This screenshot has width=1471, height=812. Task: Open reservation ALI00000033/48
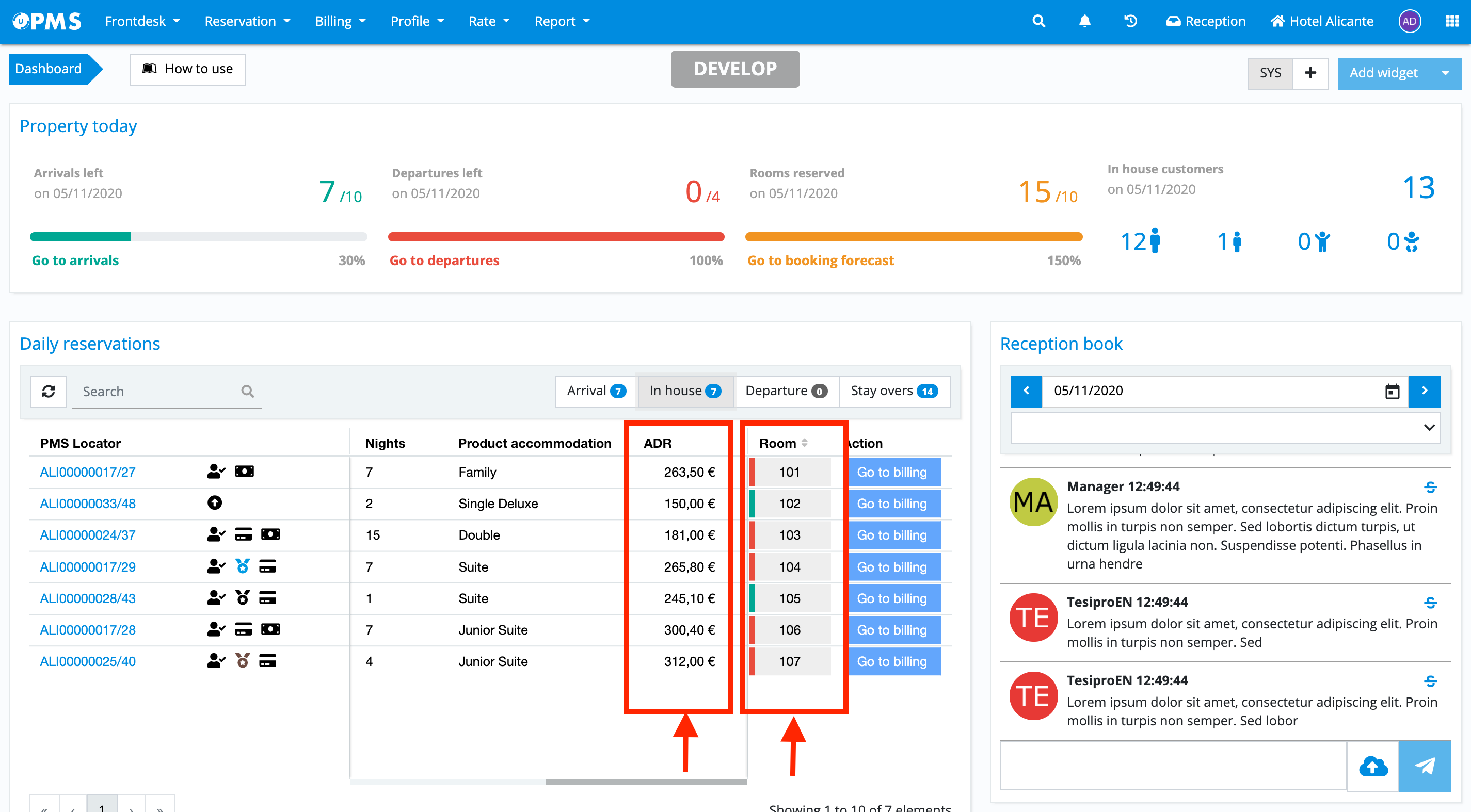(87, 504)
